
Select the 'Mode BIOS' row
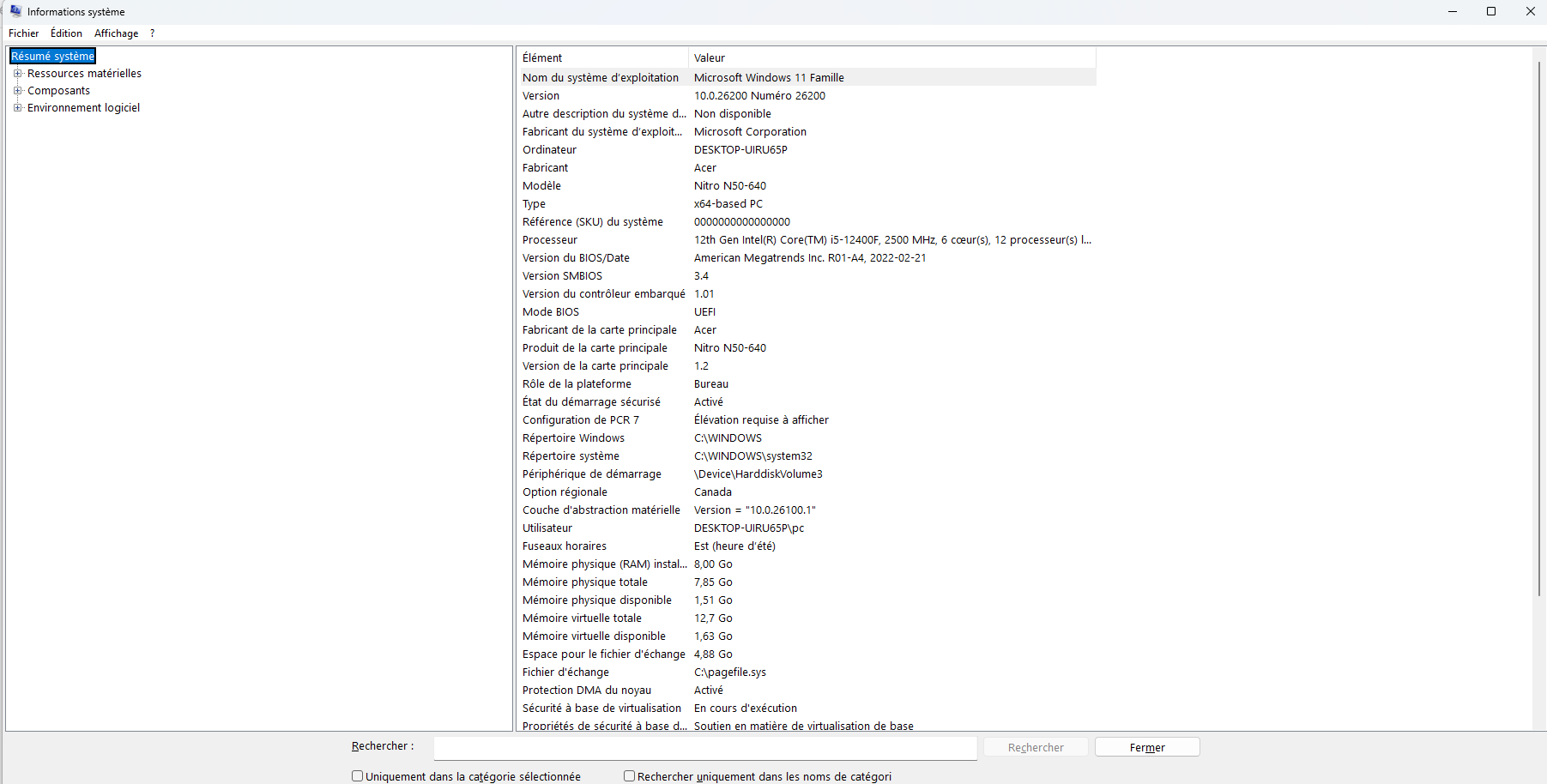[807, 312]
